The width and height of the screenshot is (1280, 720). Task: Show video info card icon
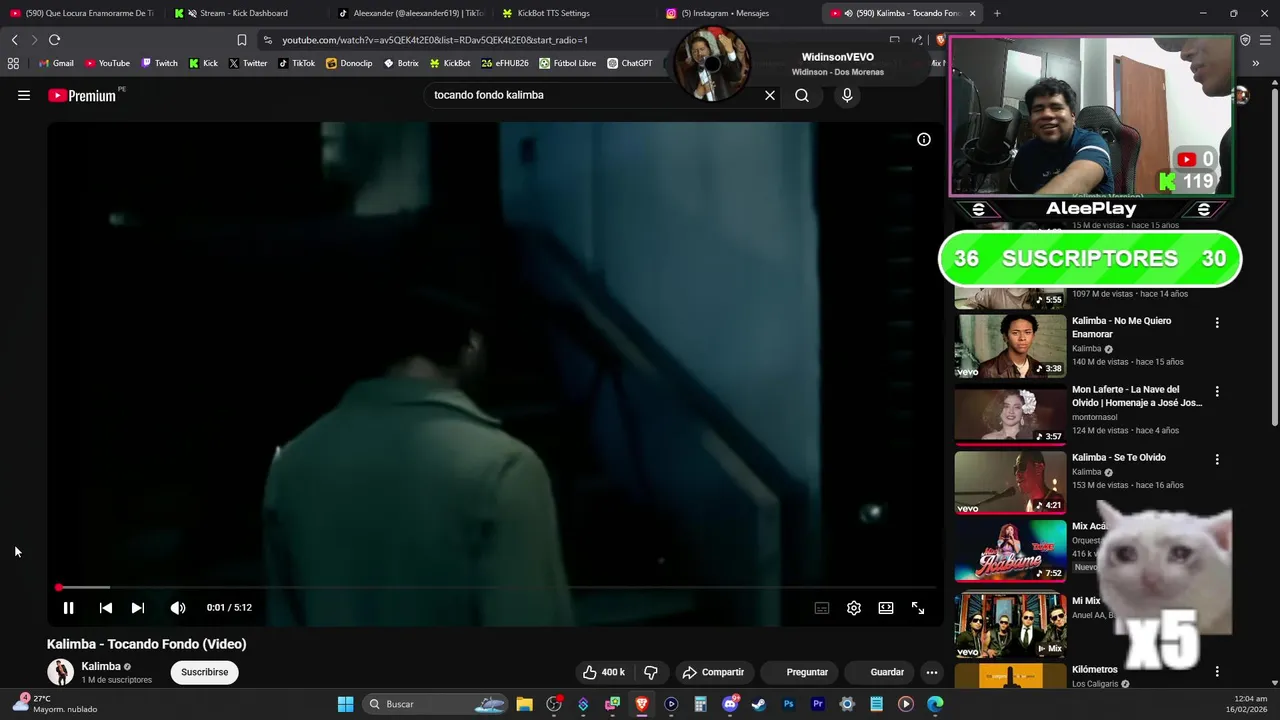click(924, 139)
